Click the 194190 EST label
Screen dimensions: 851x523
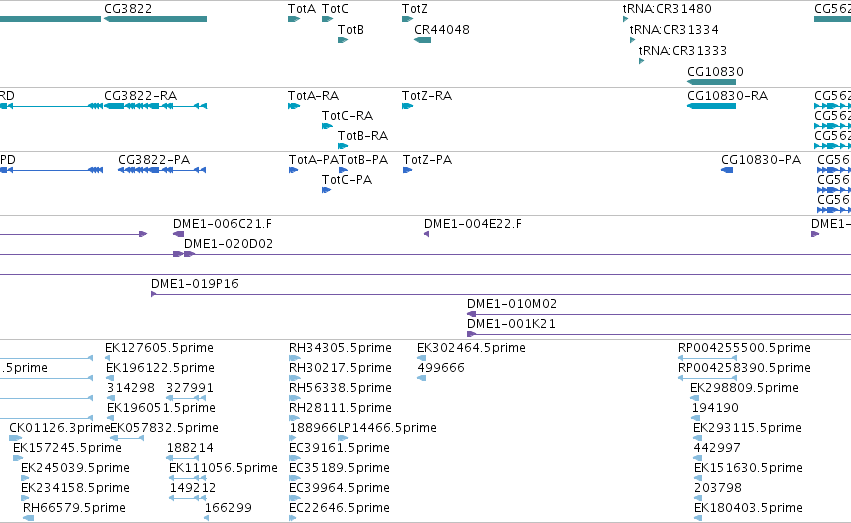[715, 408]
